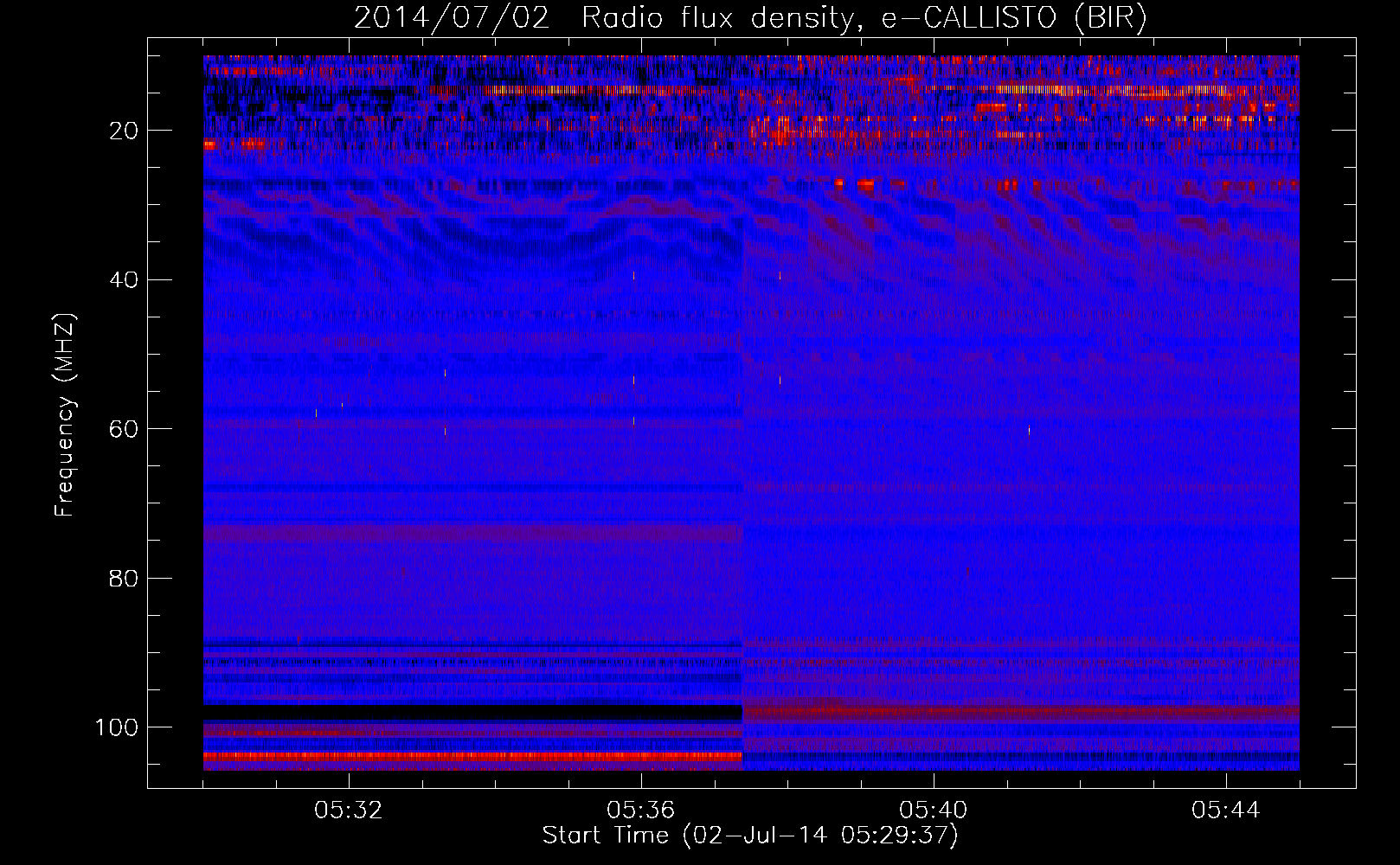Click the '80' frequency tick label
The height and width of the screenshot is (865, 1400).
(124, 579)
